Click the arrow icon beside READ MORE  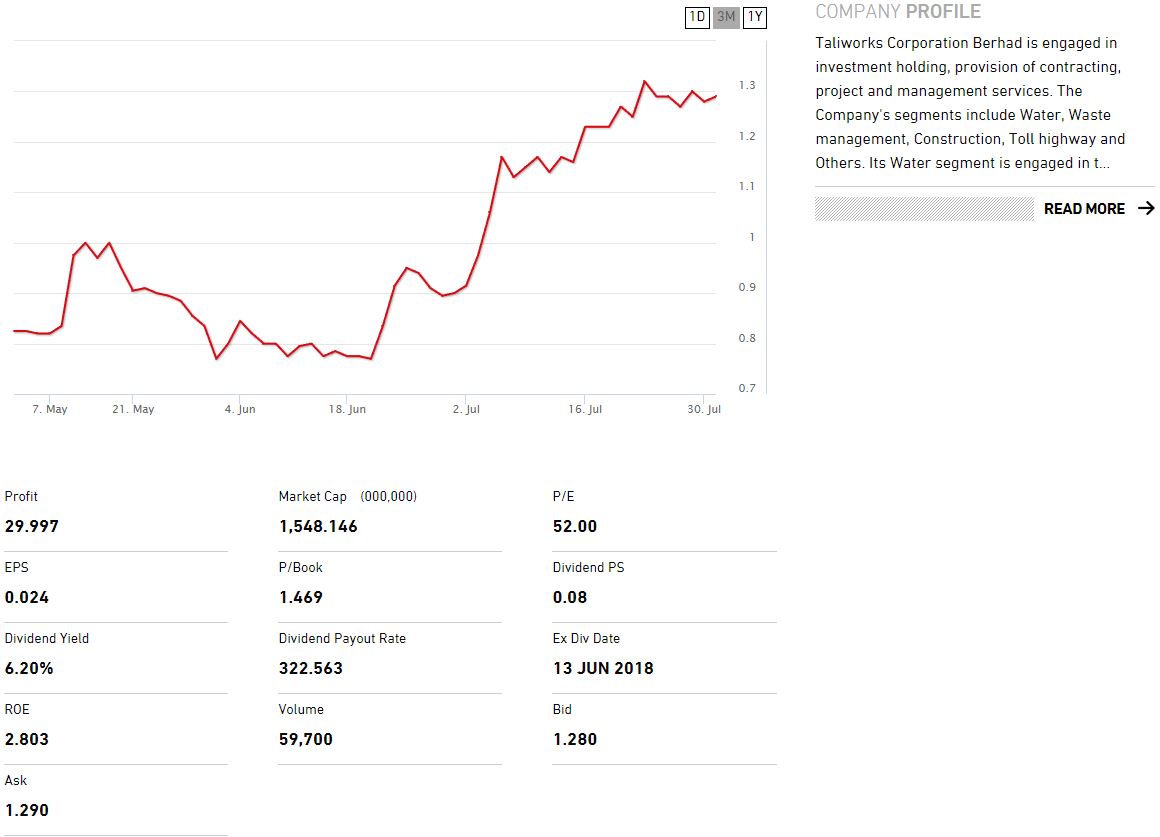pos(1146,209)
